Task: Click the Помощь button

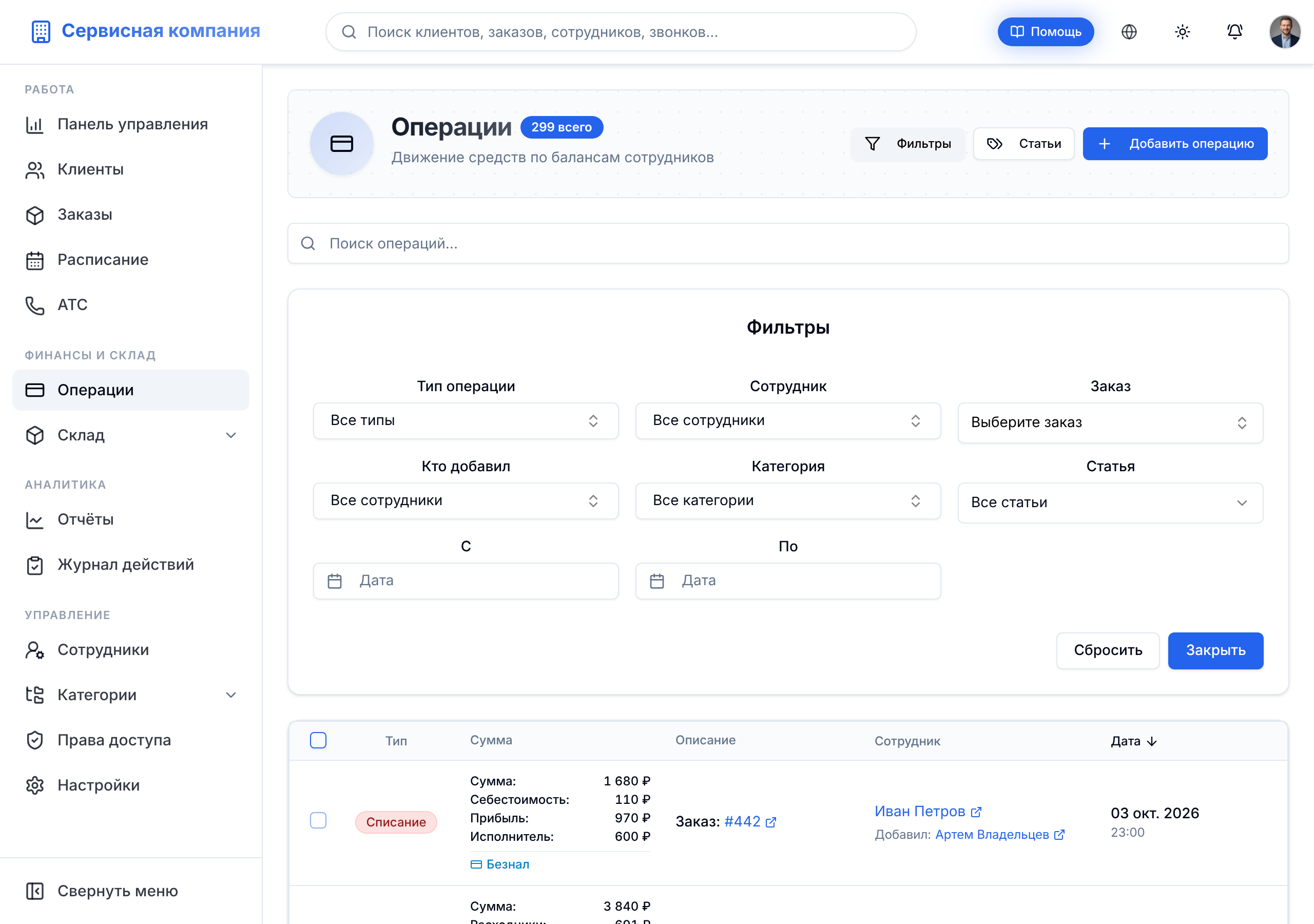Action: (1046, 32)
